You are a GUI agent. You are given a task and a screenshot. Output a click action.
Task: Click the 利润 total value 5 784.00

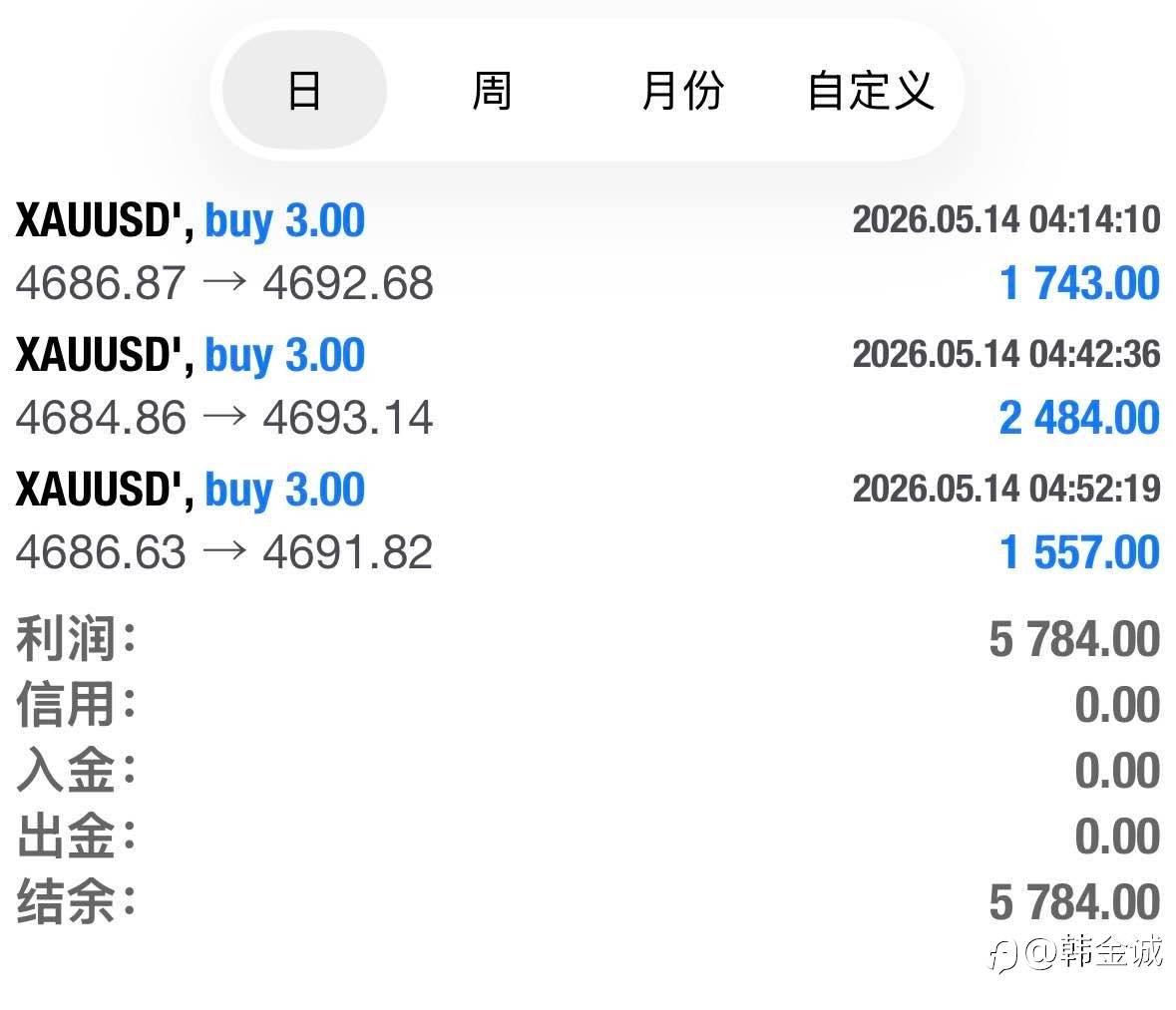tap(1074, 639)
